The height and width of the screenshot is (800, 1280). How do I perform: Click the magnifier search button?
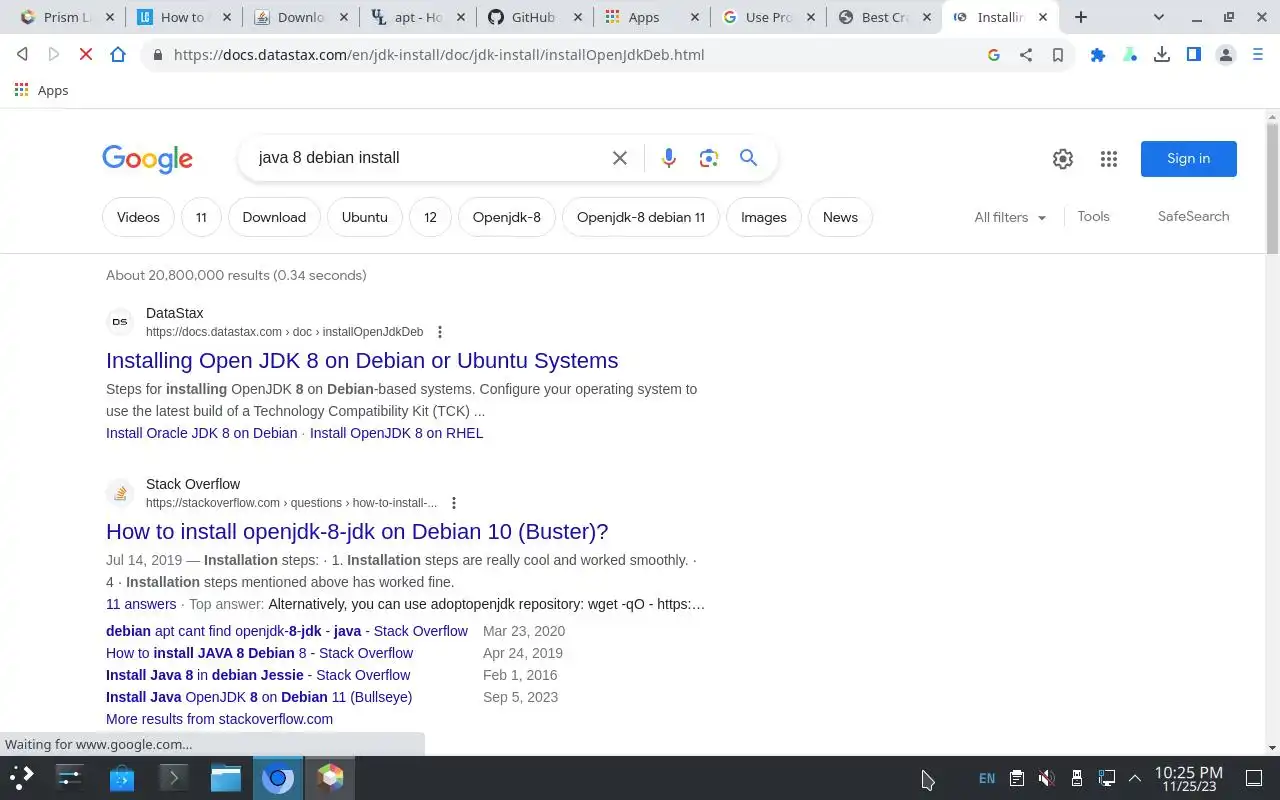point(748,158)
